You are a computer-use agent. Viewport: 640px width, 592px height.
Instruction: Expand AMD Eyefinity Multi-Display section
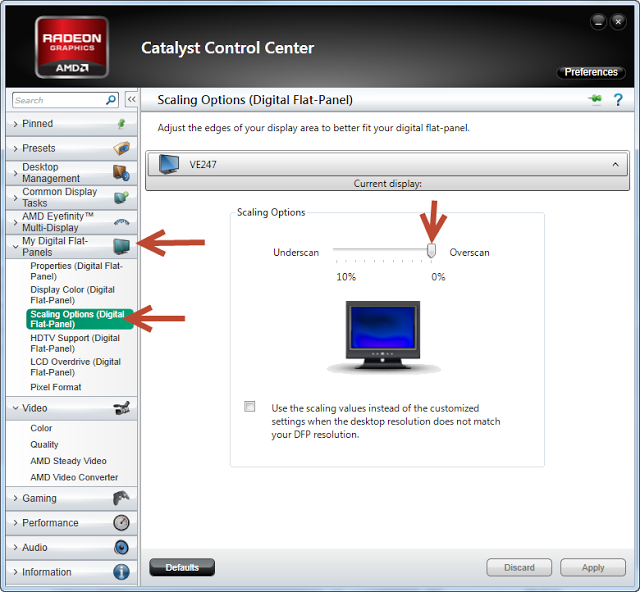pos(16,223)
